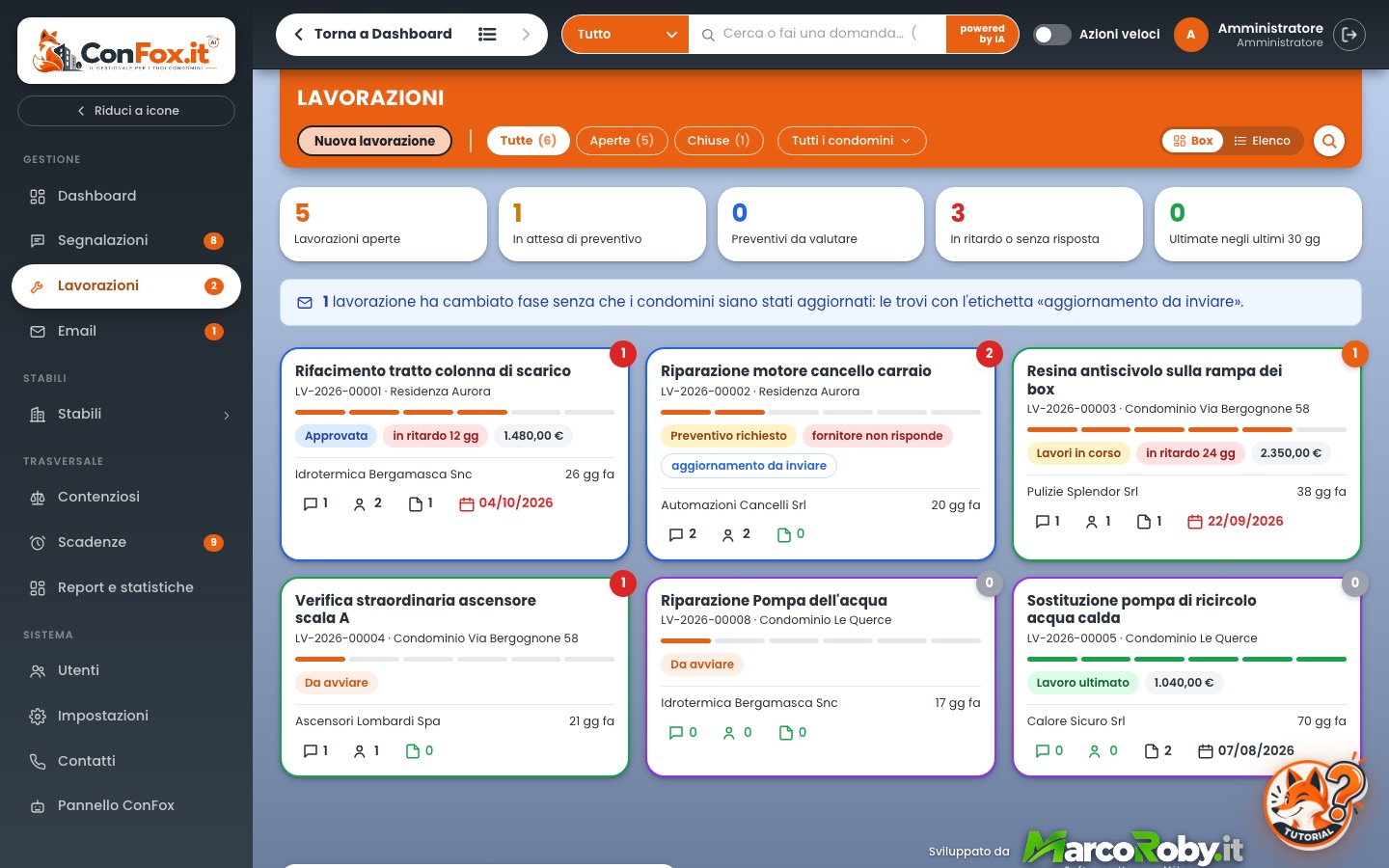
Task: Click the logout icon beside Amministratore
Action: click(x=1349, y=35)
